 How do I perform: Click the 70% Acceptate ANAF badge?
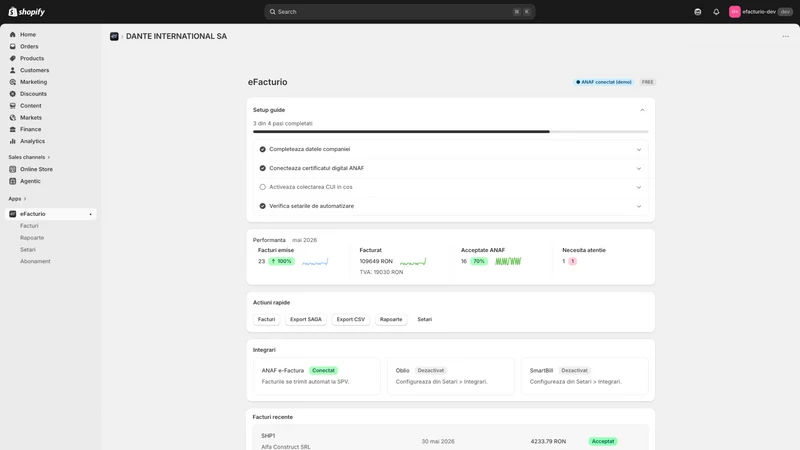click(479, 261)
